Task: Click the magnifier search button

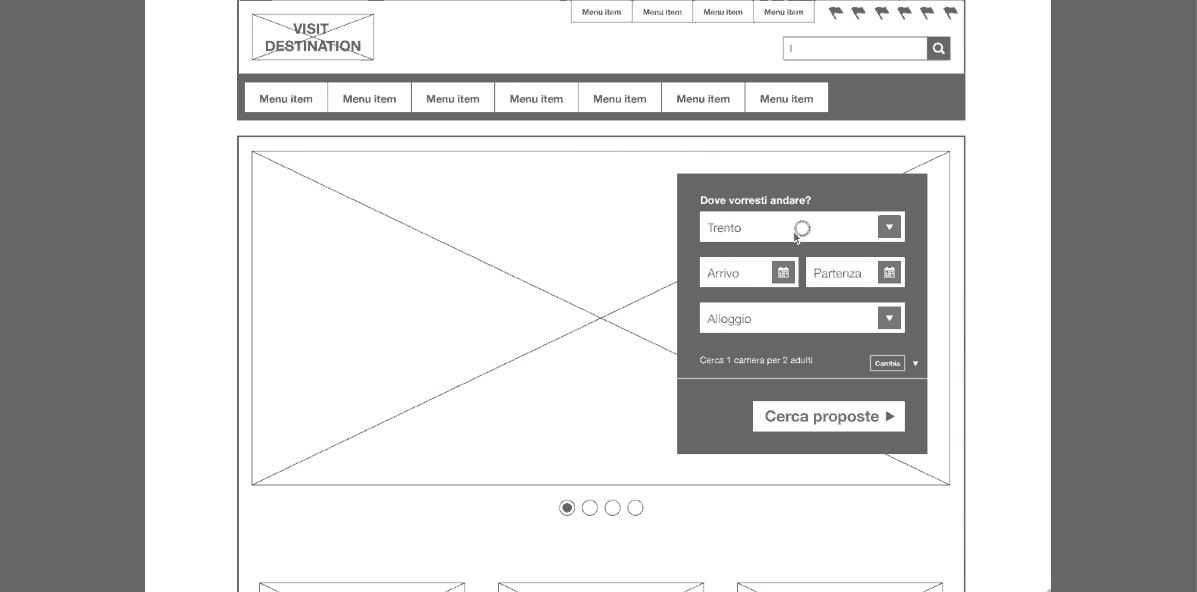Action: (938, 49)
